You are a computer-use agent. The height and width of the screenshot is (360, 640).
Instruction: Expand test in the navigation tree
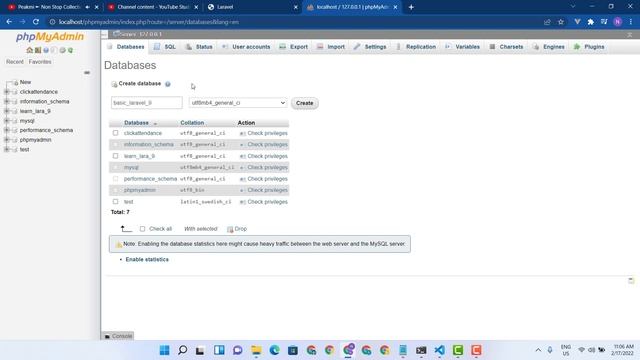click(7, 149)
